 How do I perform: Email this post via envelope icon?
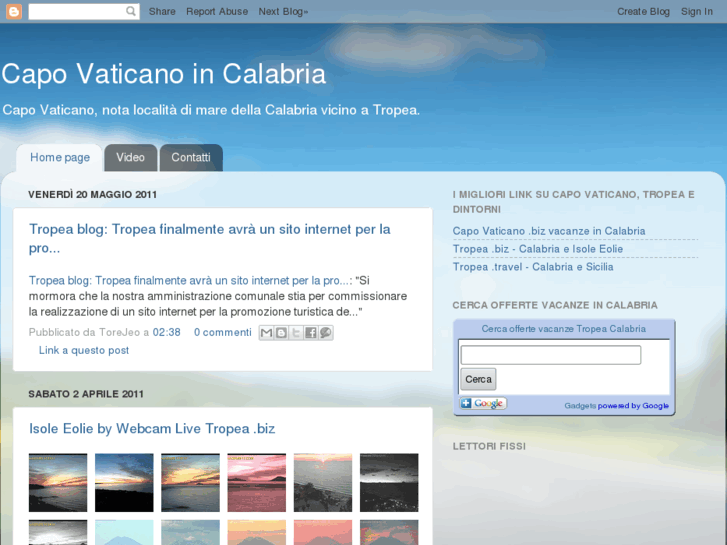[x=266, y=333]
